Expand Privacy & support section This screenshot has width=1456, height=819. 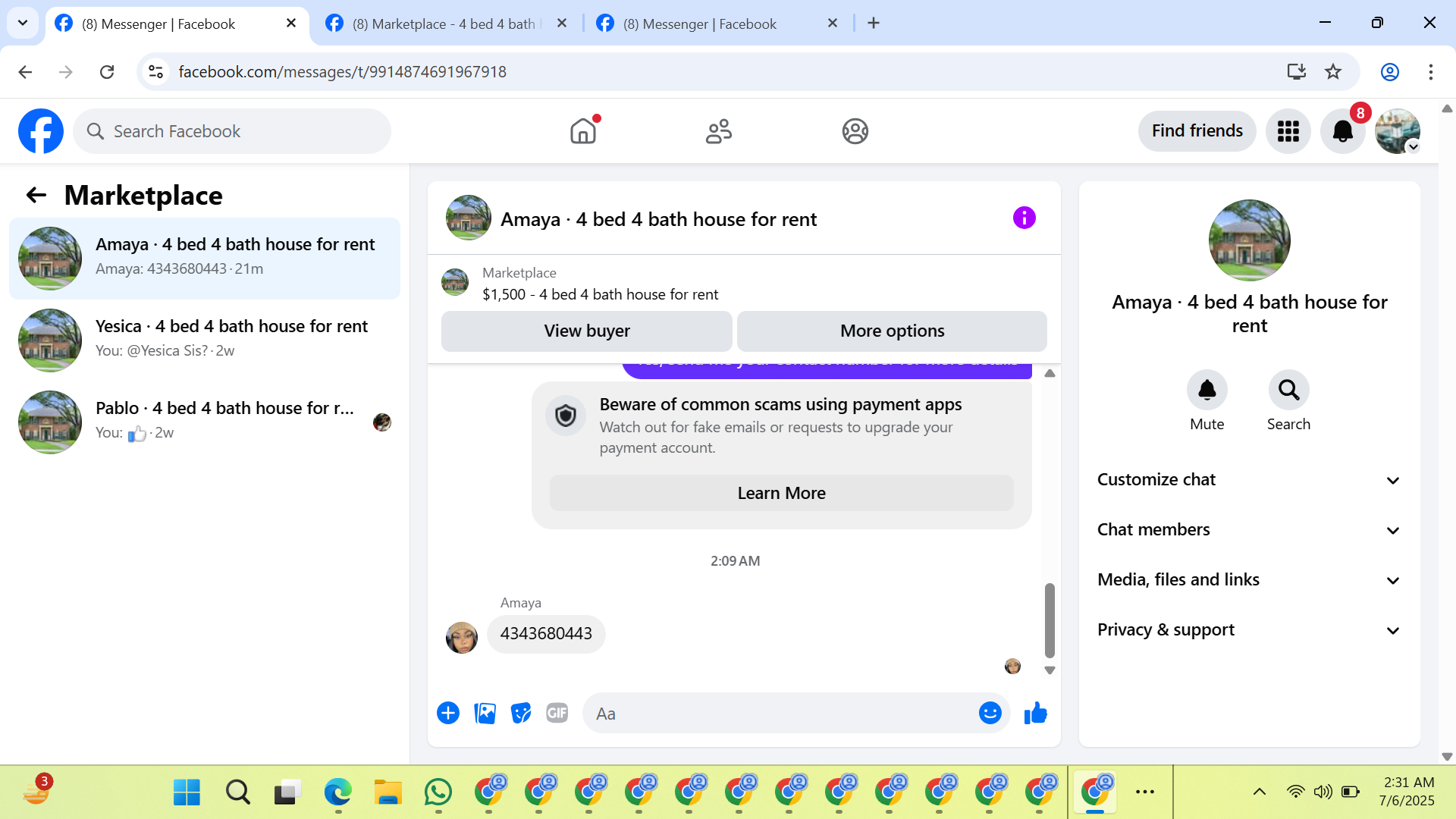tap(1249, 630)
